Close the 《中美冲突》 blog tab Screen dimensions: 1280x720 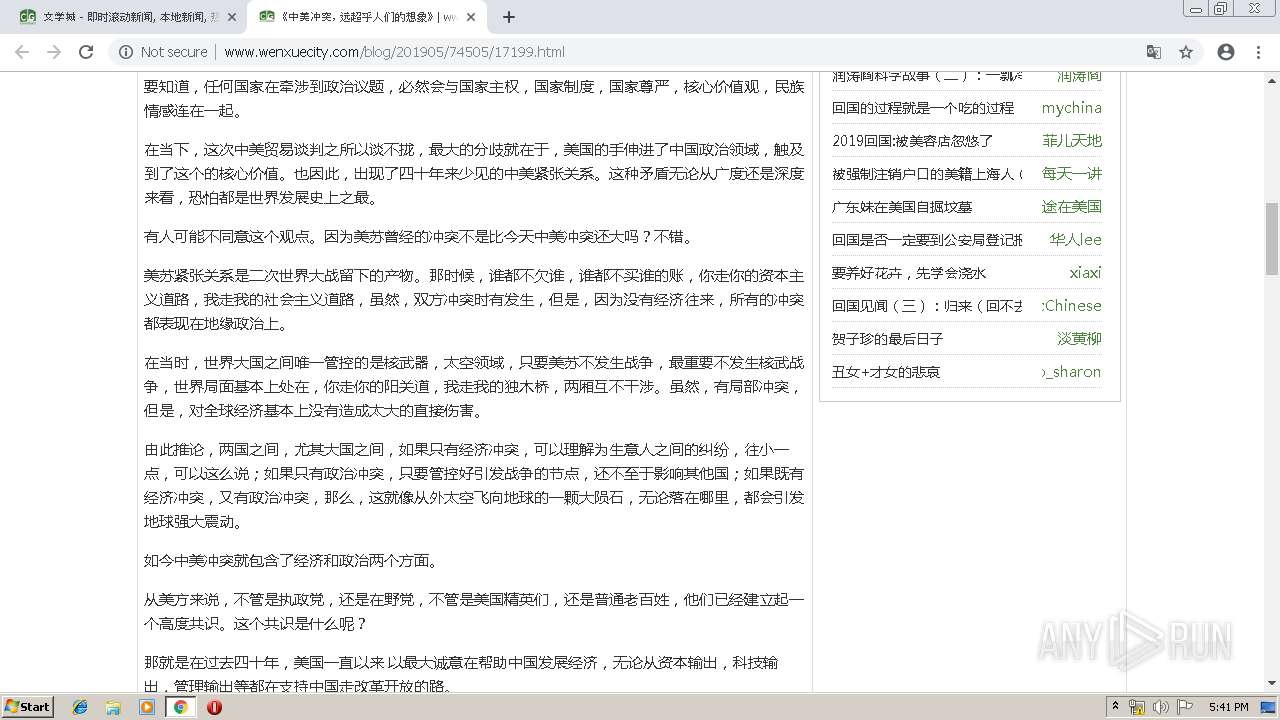click(471, 17)
